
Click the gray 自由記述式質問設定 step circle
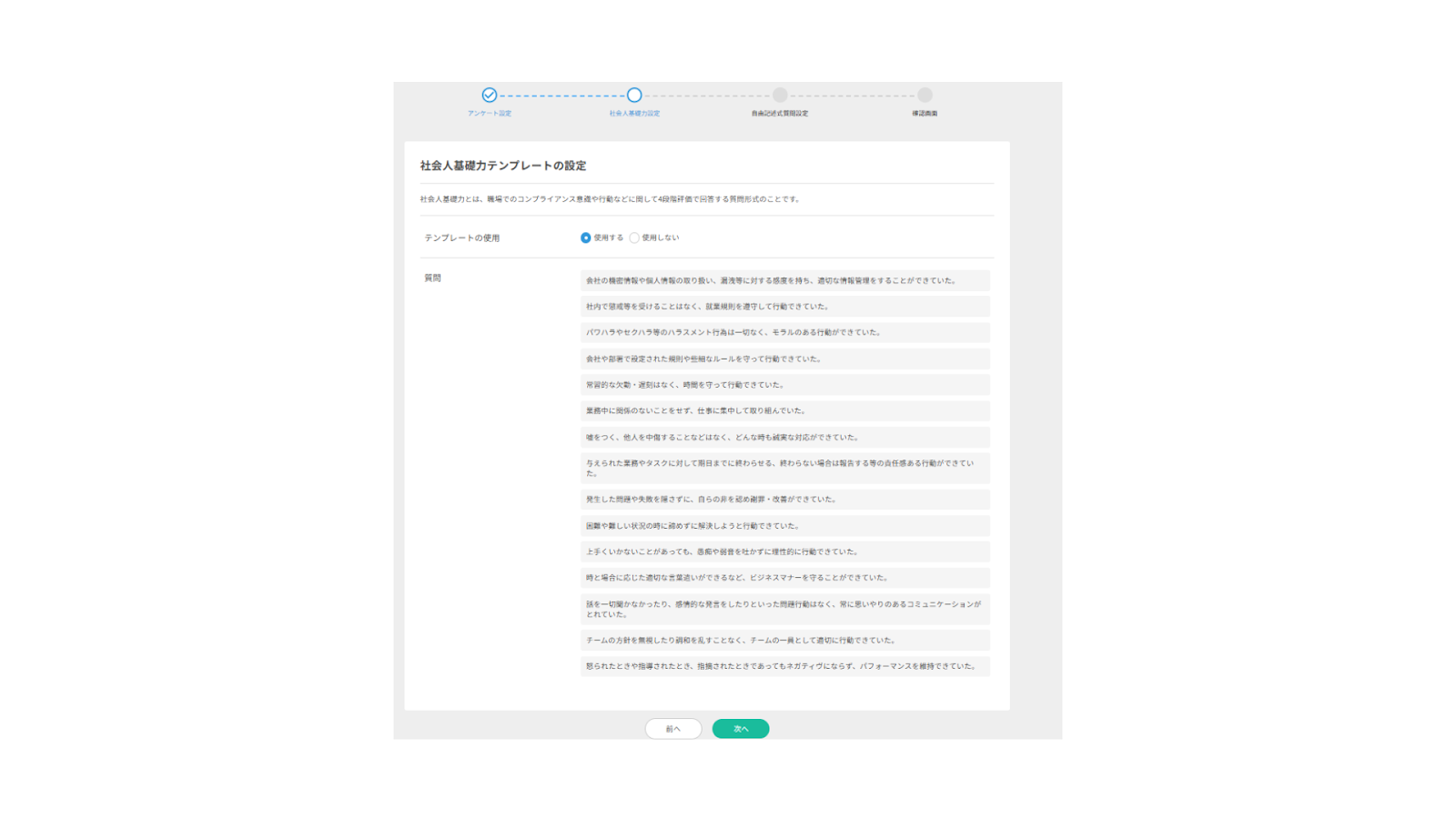coord(780,95)
